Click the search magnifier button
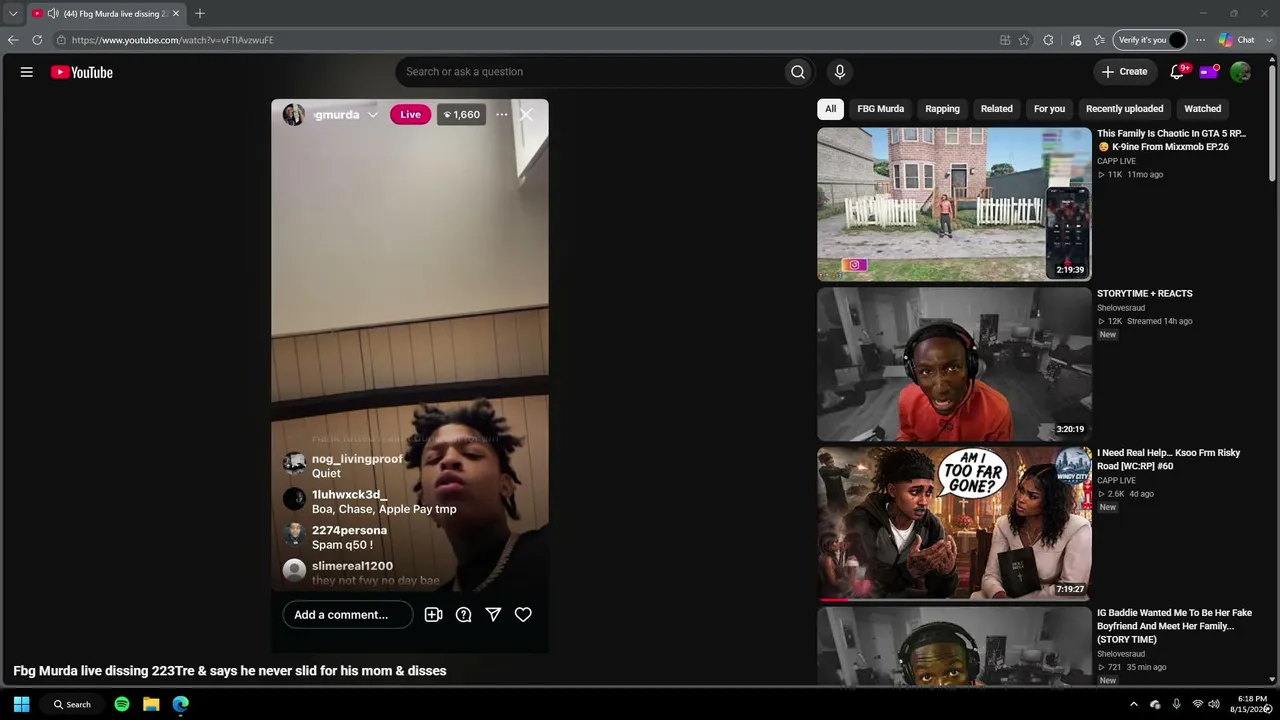The image size is (1280, 720). (x=798, y=72)
